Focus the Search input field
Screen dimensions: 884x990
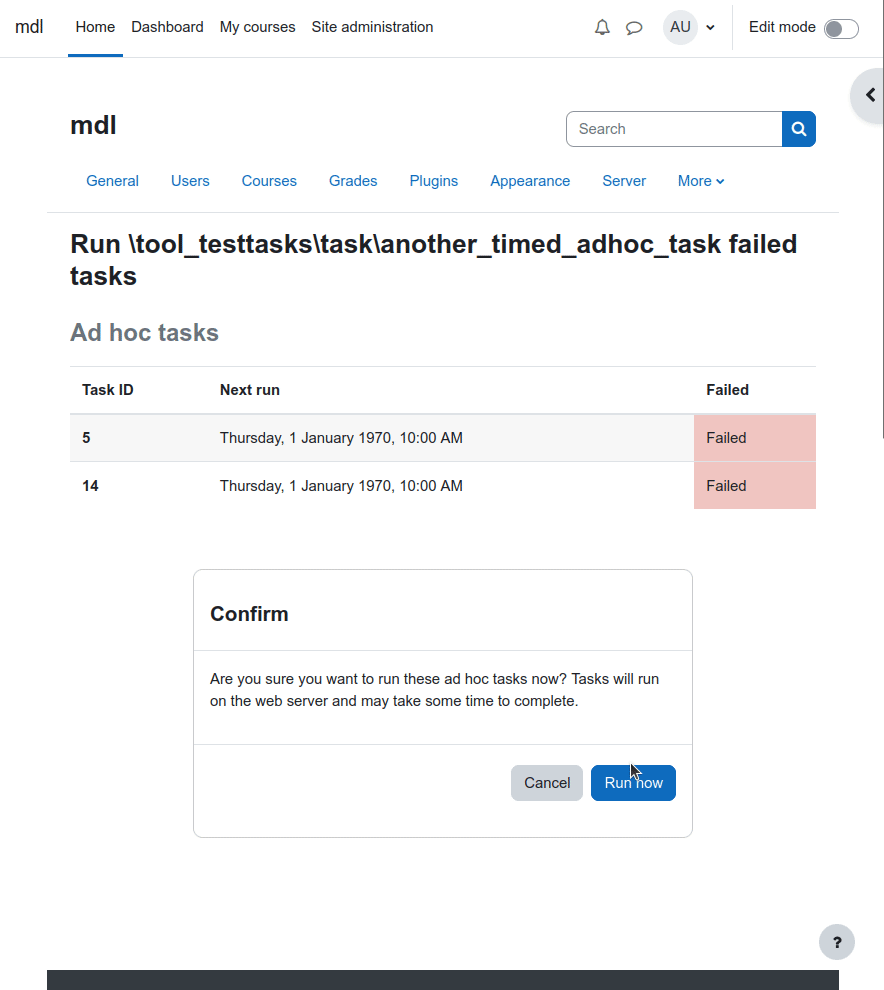click(674, 129)
